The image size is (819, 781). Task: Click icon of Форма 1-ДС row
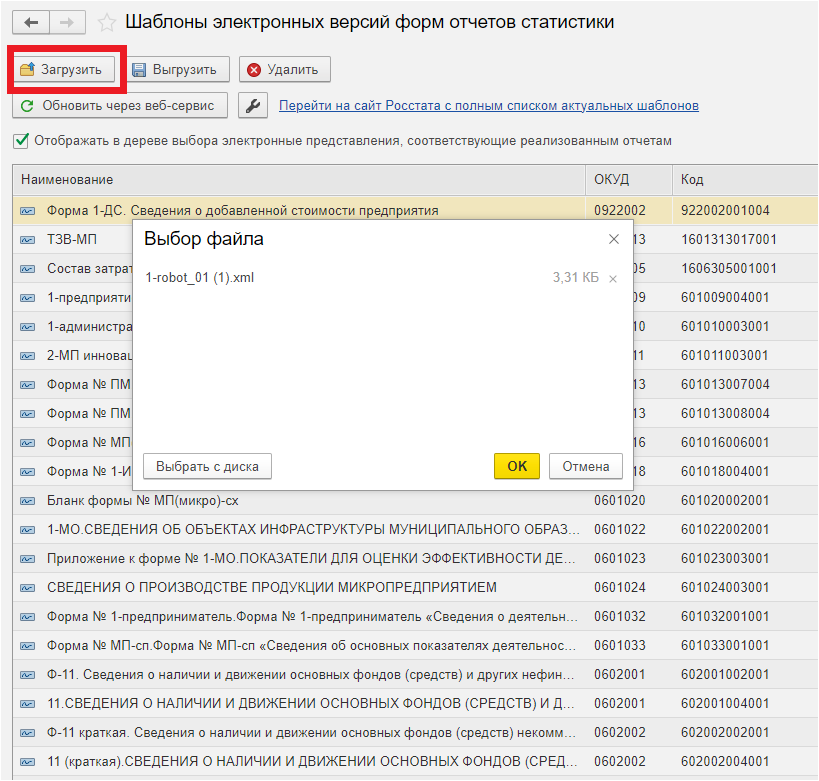click(x=28, y=211)
